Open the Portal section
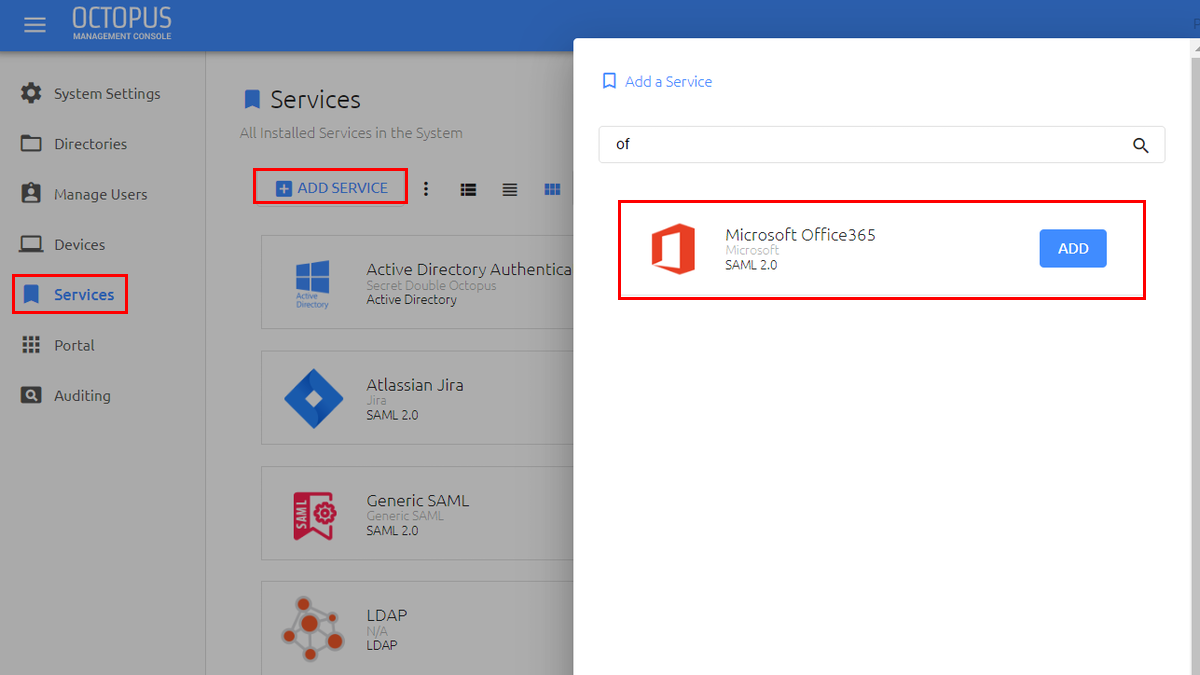The image size is (1200, 675). 74,345
